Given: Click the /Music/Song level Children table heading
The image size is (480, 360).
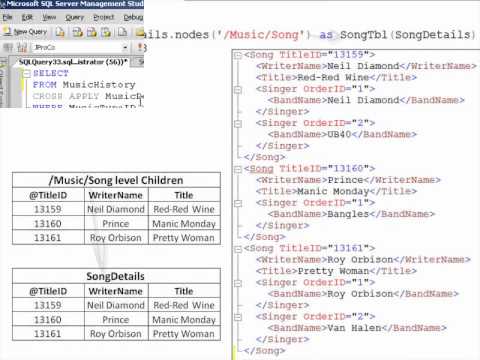Looking at the screenshot, I should [x=116, y=180].
